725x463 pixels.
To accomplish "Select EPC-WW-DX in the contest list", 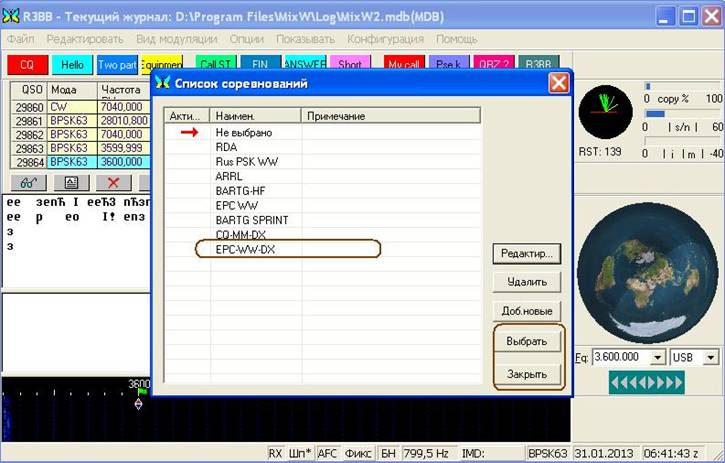I will (x=246, y=249).
